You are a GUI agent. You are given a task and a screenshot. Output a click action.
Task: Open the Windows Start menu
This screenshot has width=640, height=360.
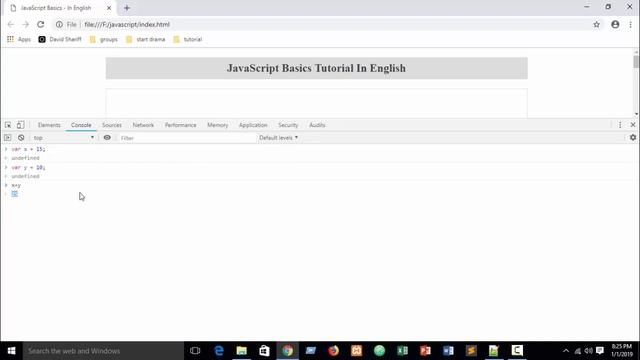pos(11,351)
